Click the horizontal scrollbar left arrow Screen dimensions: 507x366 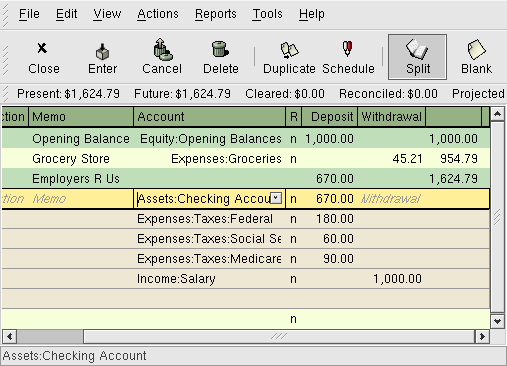[9, 336]
